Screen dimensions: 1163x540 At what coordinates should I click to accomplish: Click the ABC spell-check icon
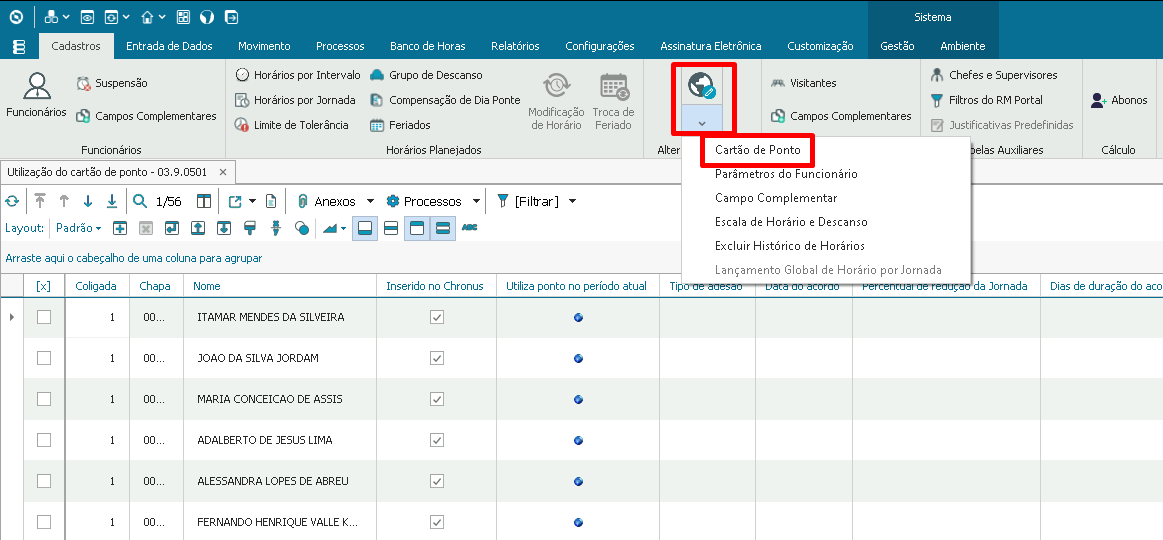point(470,228)
